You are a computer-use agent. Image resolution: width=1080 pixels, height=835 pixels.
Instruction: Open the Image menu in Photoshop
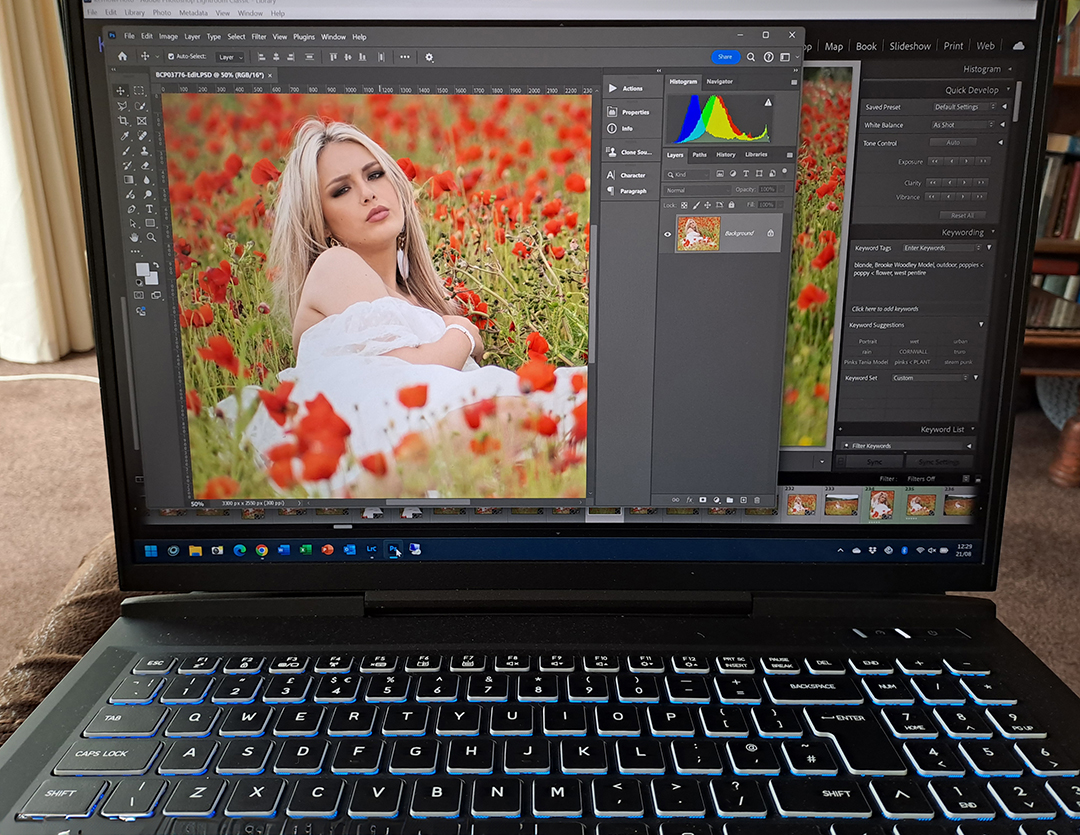pos(168,37)
